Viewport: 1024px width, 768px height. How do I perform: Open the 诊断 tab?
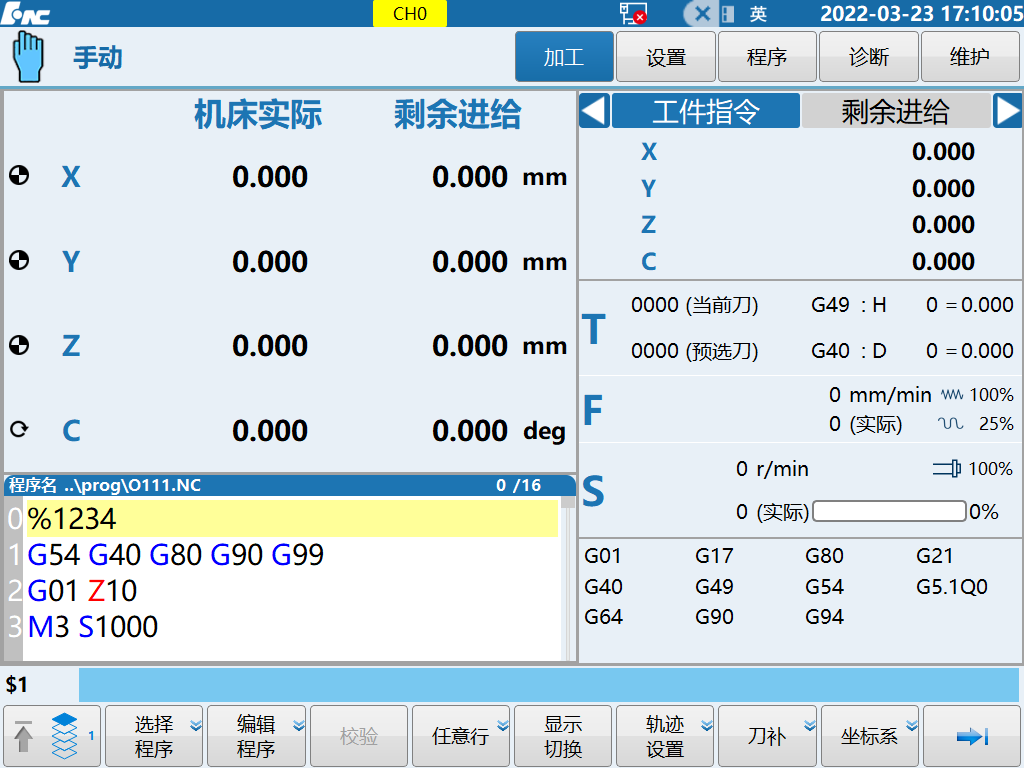868,57
